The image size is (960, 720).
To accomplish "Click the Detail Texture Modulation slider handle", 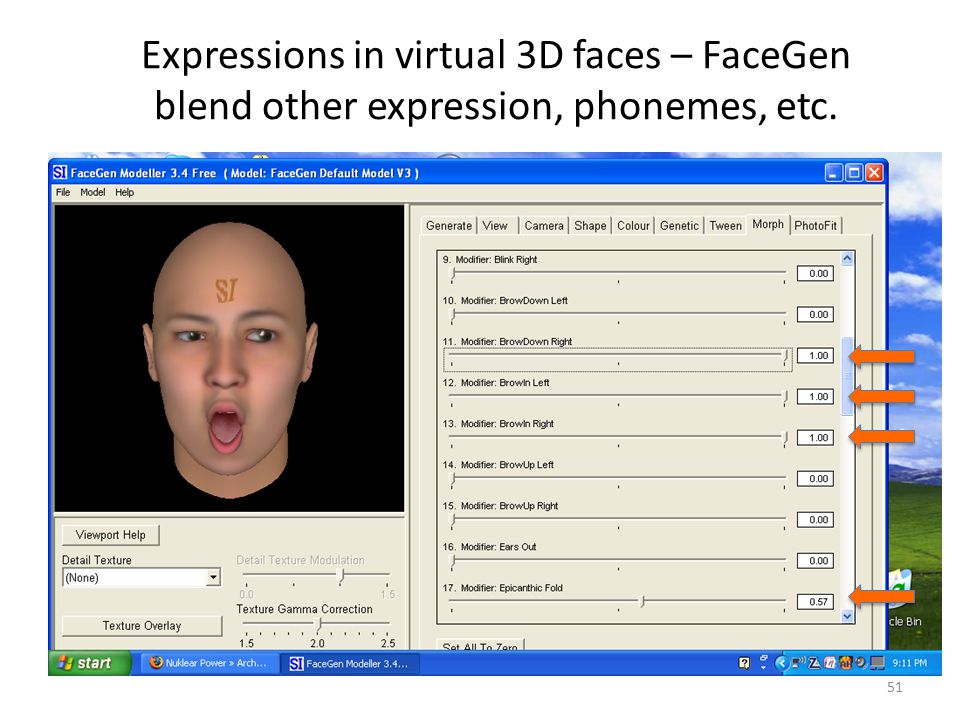I will tap(342, 575).
